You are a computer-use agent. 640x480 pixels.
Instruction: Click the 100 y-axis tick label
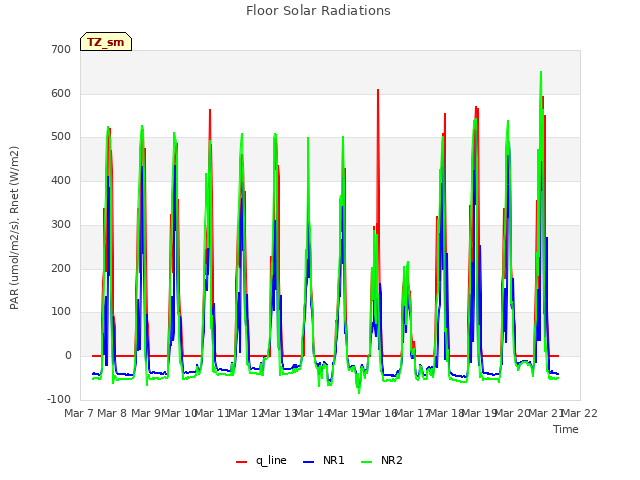61,311
